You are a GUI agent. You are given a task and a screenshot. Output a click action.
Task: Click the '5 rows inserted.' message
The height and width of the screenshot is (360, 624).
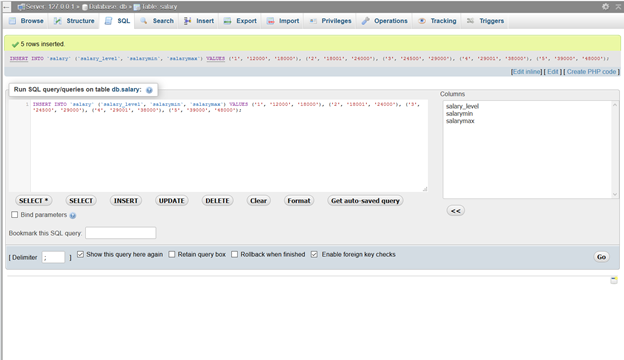[43, 44]
